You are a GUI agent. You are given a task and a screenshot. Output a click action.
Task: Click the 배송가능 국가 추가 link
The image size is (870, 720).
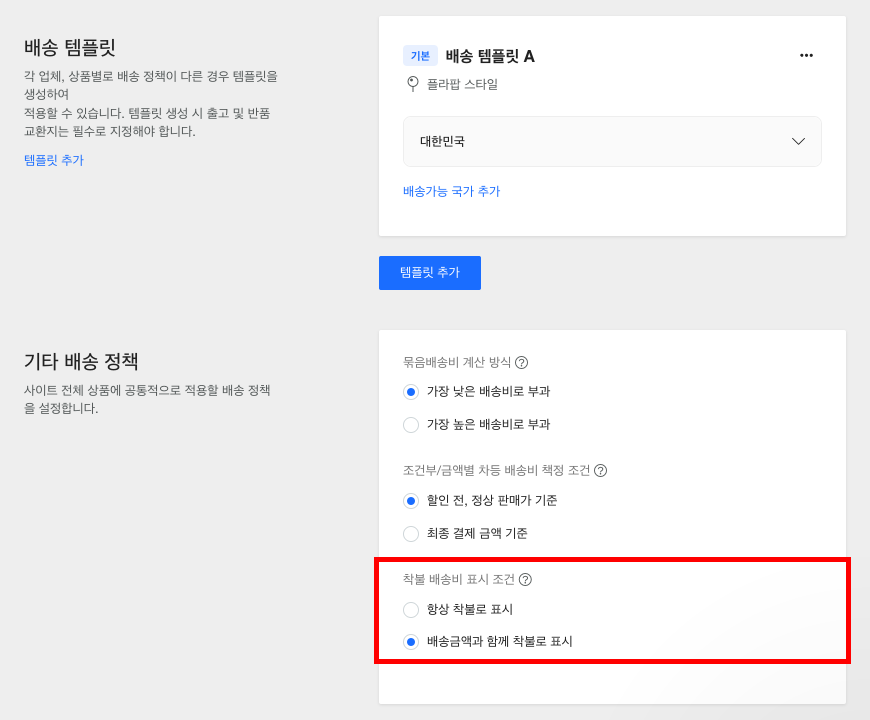click(x=451, y=191)
